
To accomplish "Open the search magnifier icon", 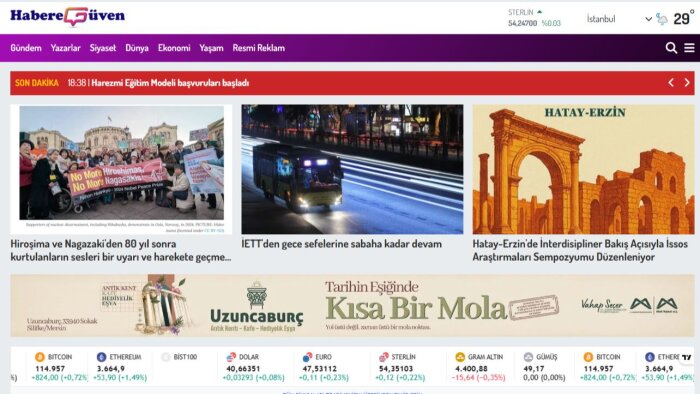I will [x=671, y=48].
